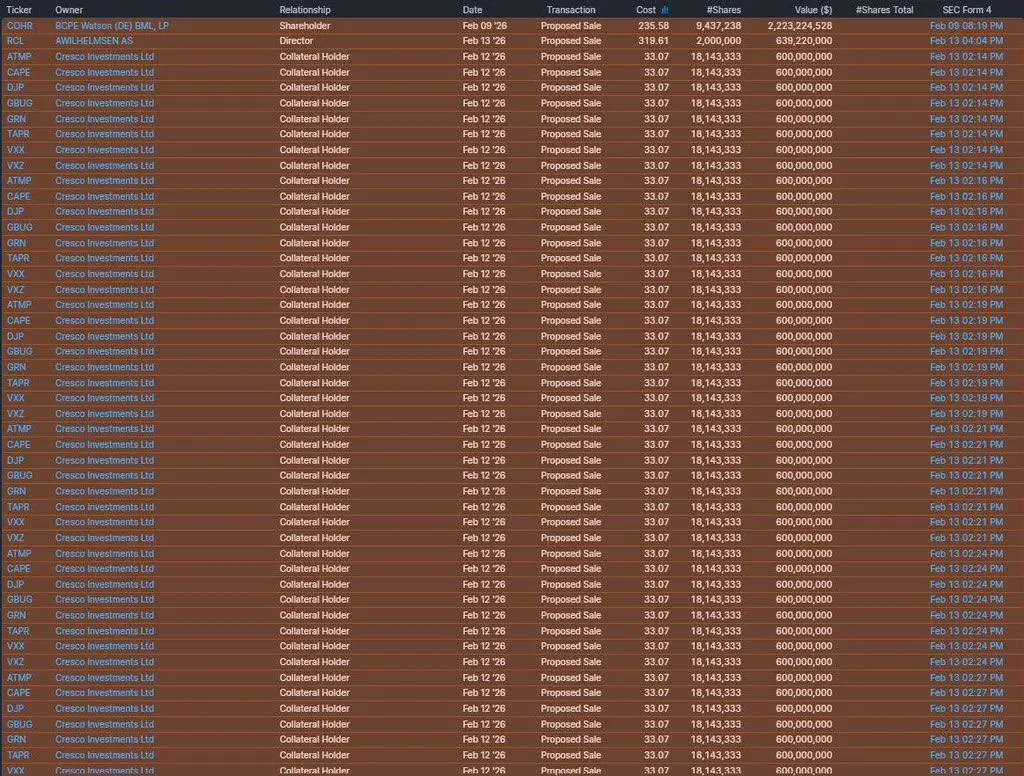Open Cresco Investments Ltd in GBUG 02:27 PM row

click(x=104, y=724)
